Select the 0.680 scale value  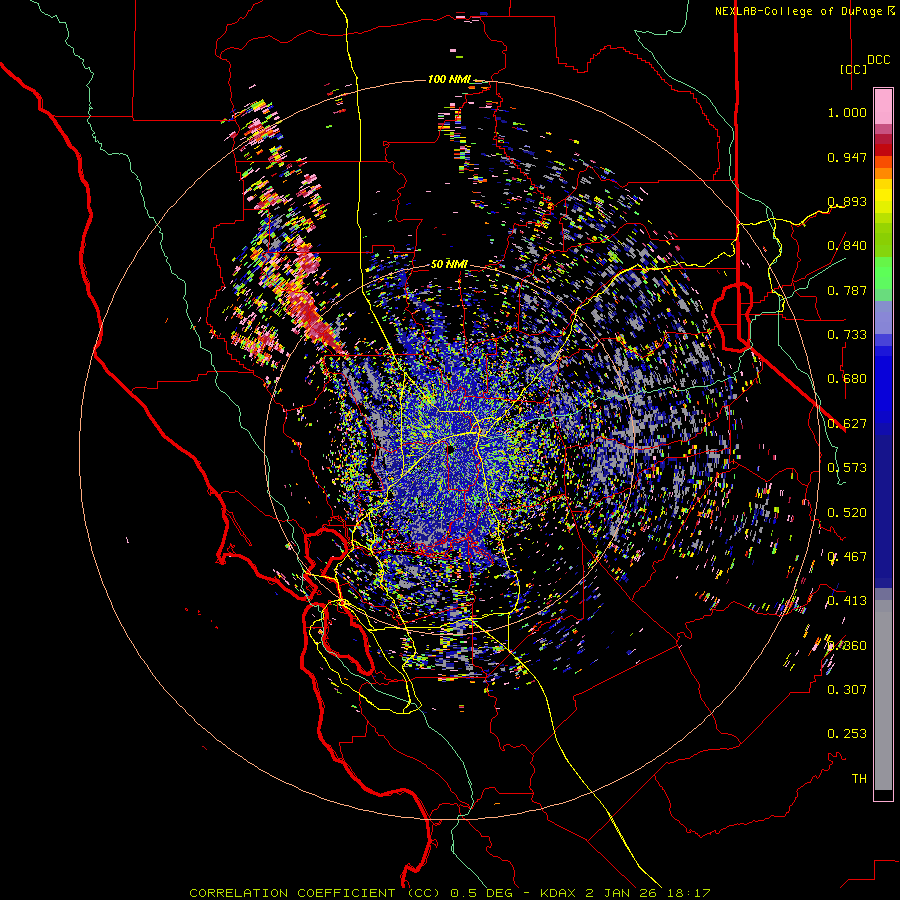pos(847,379)
